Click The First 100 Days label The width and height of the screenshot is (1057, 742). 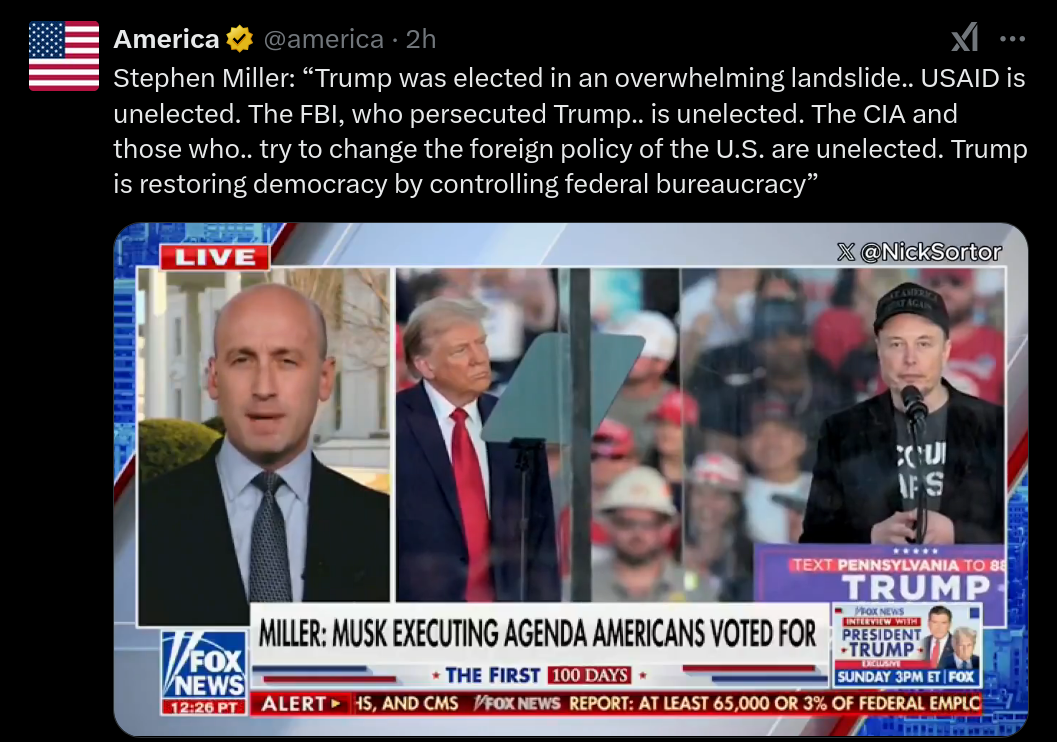tap(537, 675)
